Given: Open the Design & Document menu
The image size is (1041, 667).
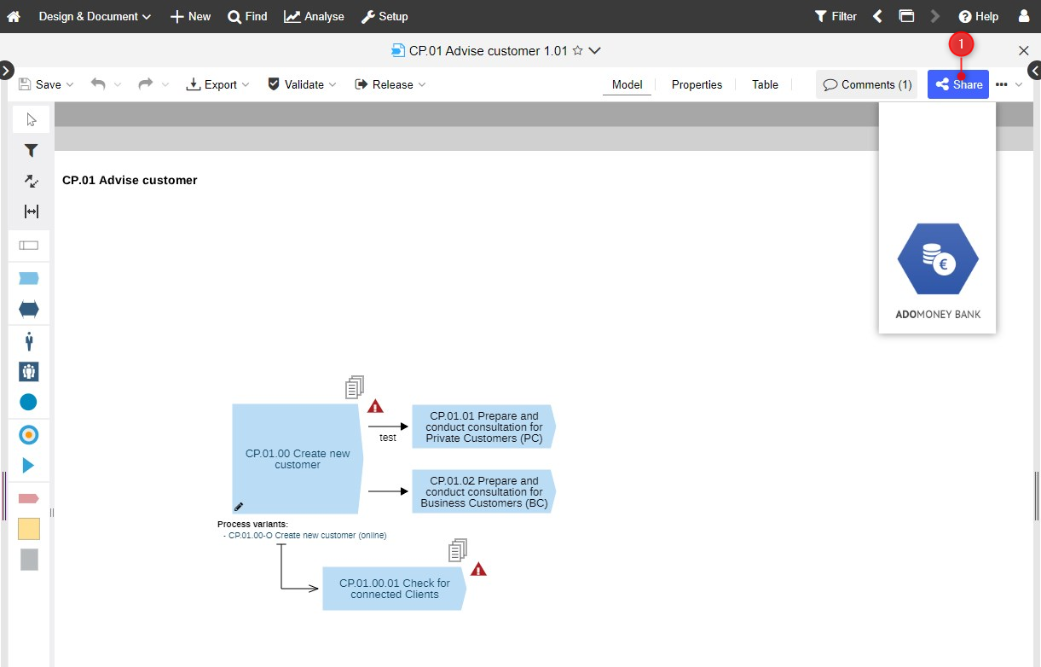Looking at the screenshot, I should click(94, 17).
